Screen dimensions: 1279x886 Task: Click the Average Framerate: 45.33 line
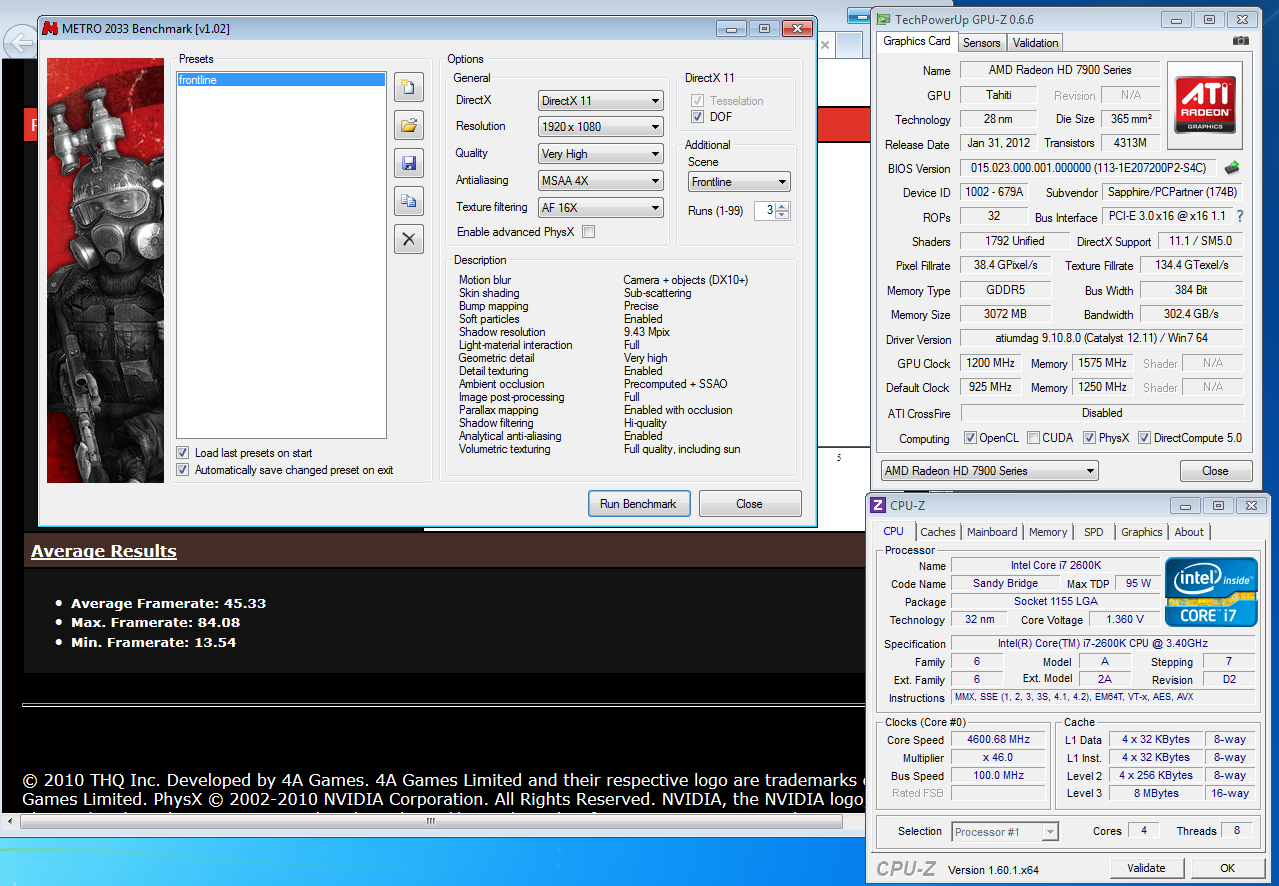168,603
